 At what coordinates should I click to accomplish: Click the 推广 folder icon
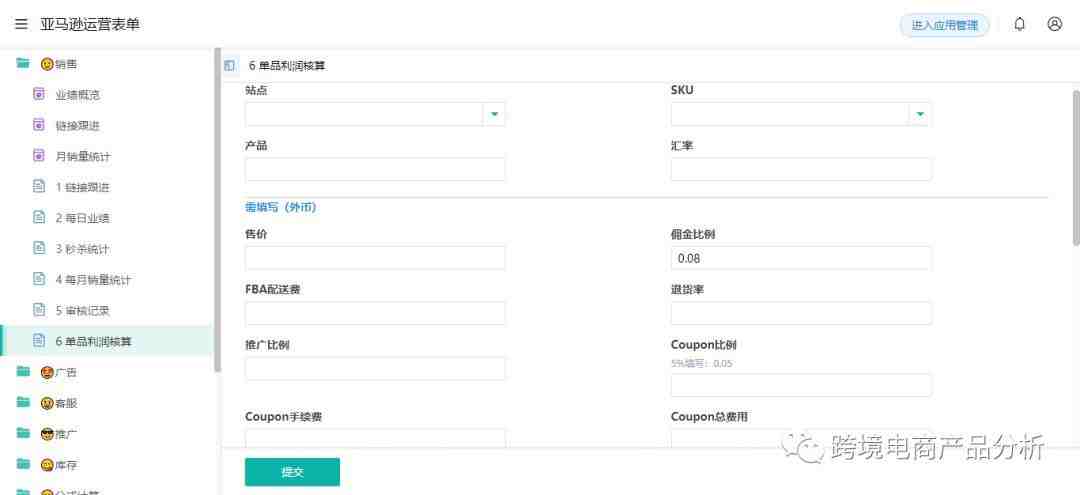[x=23, y=433]
